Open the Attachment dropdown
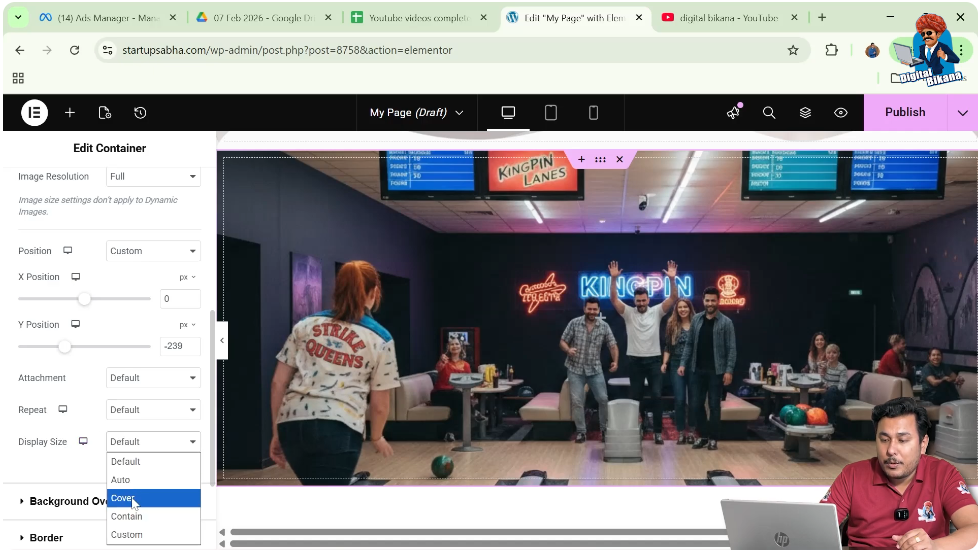 (153, 377)
